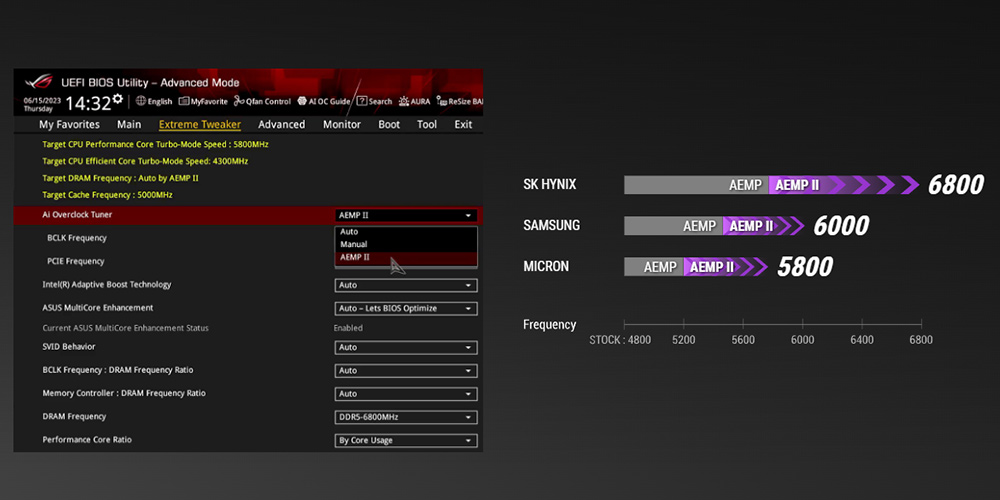The width and height of the screenshot is (1000, 500).
Task: Open the Memory Controller : DRAM Frequency Ratio dropdown
Action: (406, 394)
